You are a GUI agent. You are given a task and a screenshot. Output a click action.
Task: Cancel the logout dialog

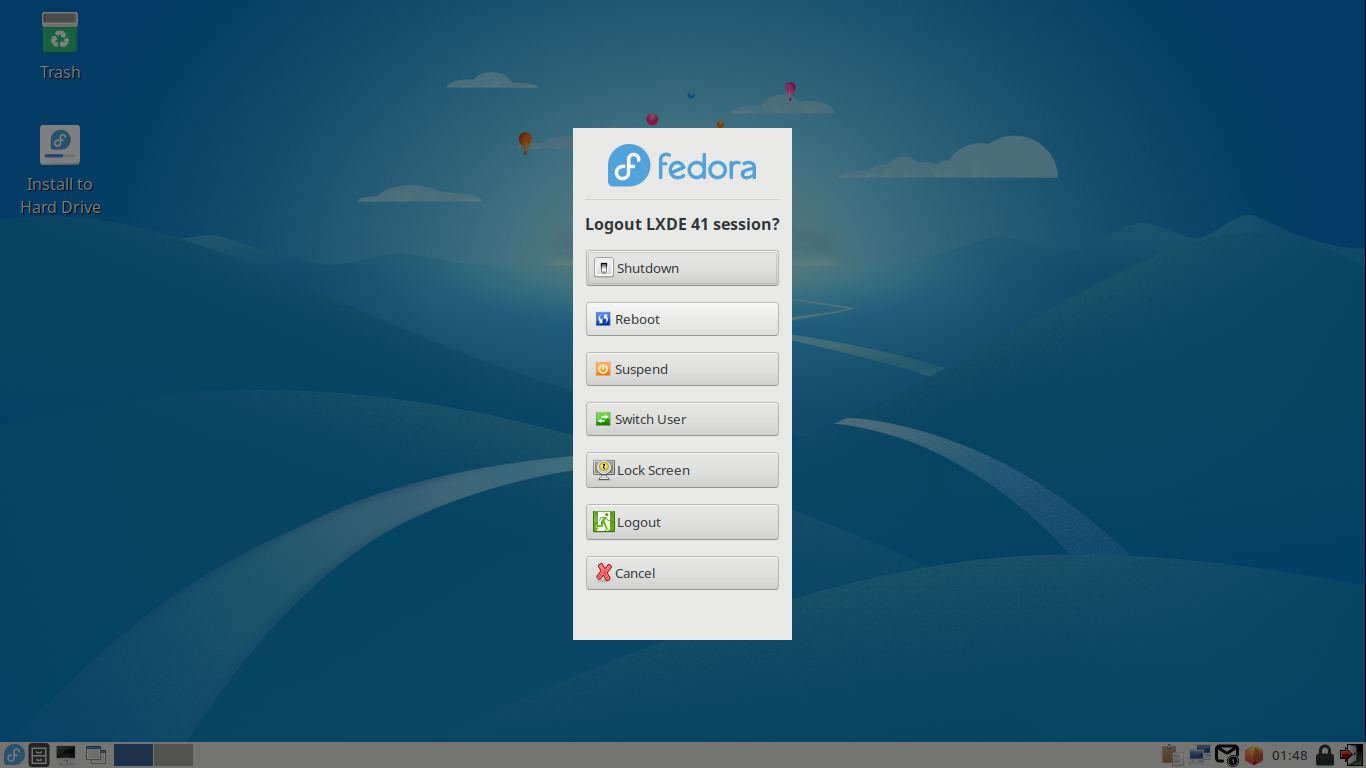click(x=682, y=573)
